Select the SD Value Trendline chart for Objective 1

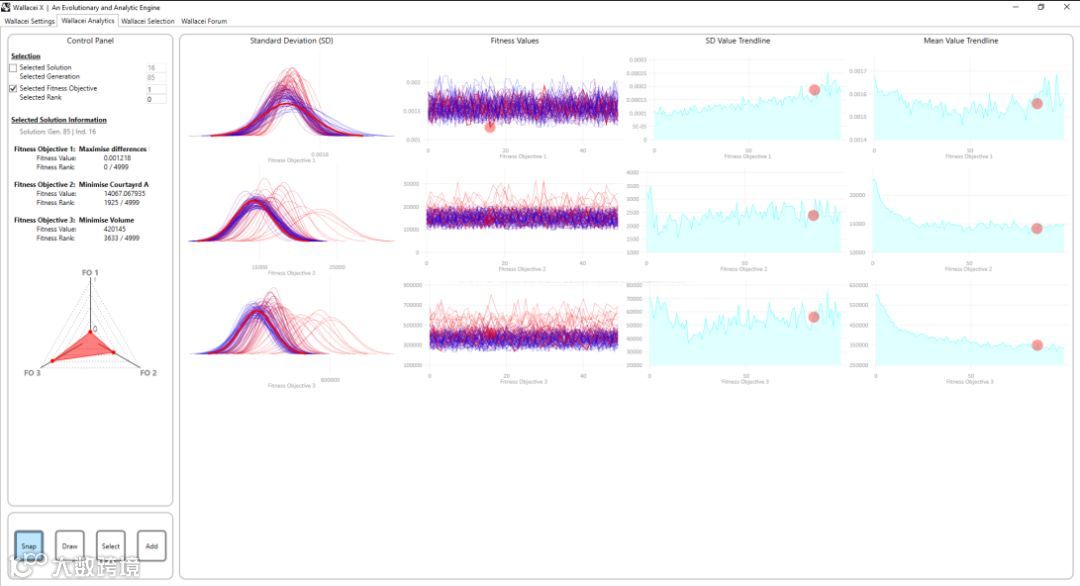[x=734, y=108]
